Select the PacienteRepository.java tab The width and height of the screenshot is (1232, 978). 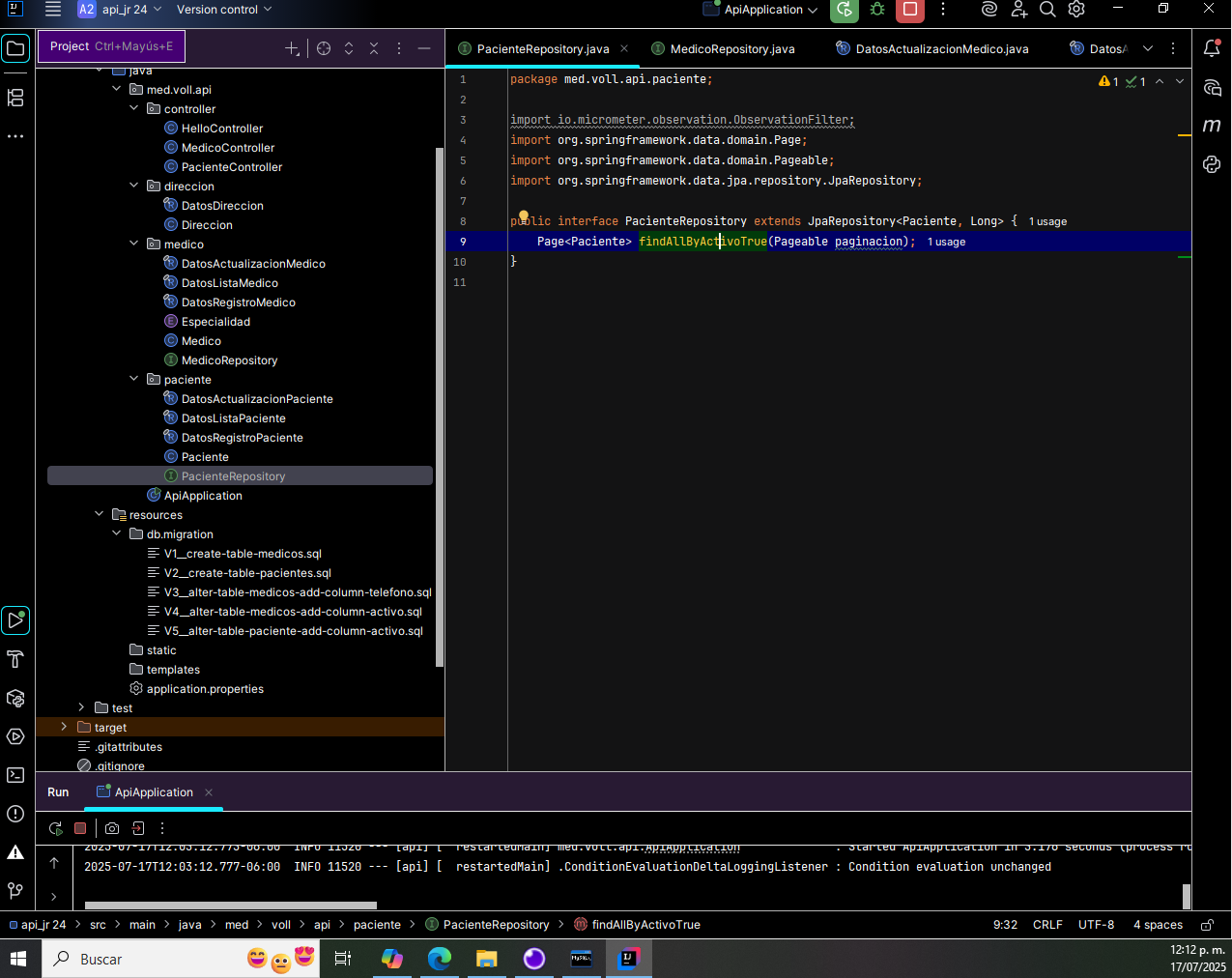coord(543,48)
